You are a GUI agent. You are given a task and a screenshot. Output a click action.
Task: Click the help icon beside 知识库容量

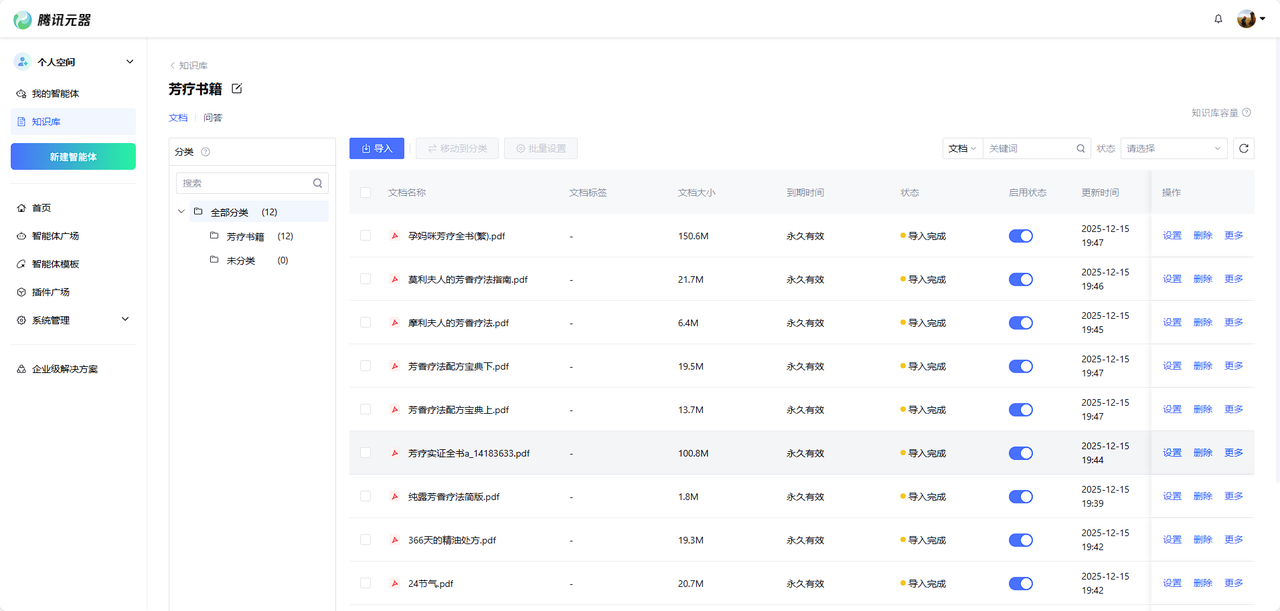[x=1246, y=113]
